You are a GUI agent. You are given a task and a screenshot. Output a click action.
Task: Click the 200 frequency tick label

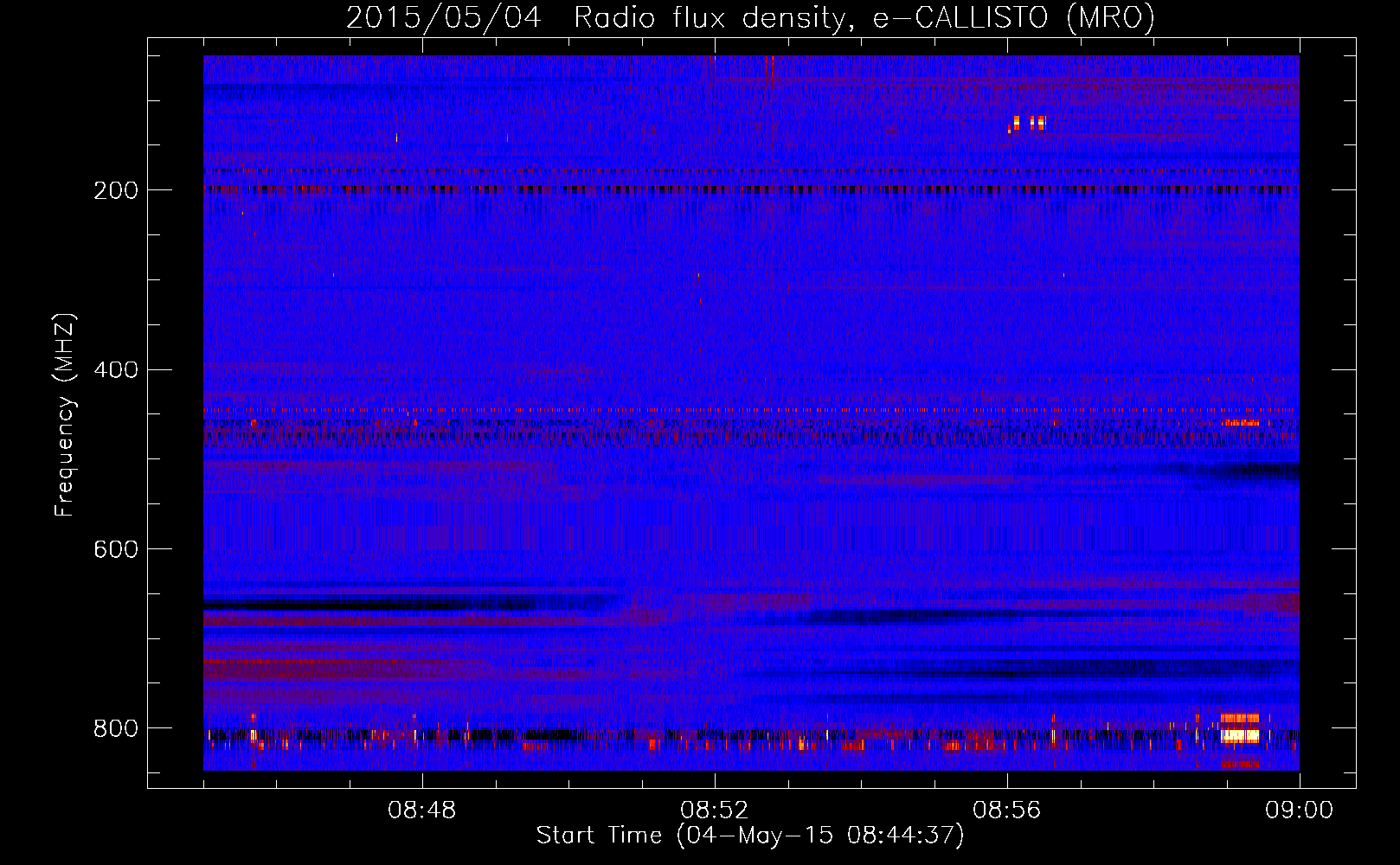coord(116,190)
